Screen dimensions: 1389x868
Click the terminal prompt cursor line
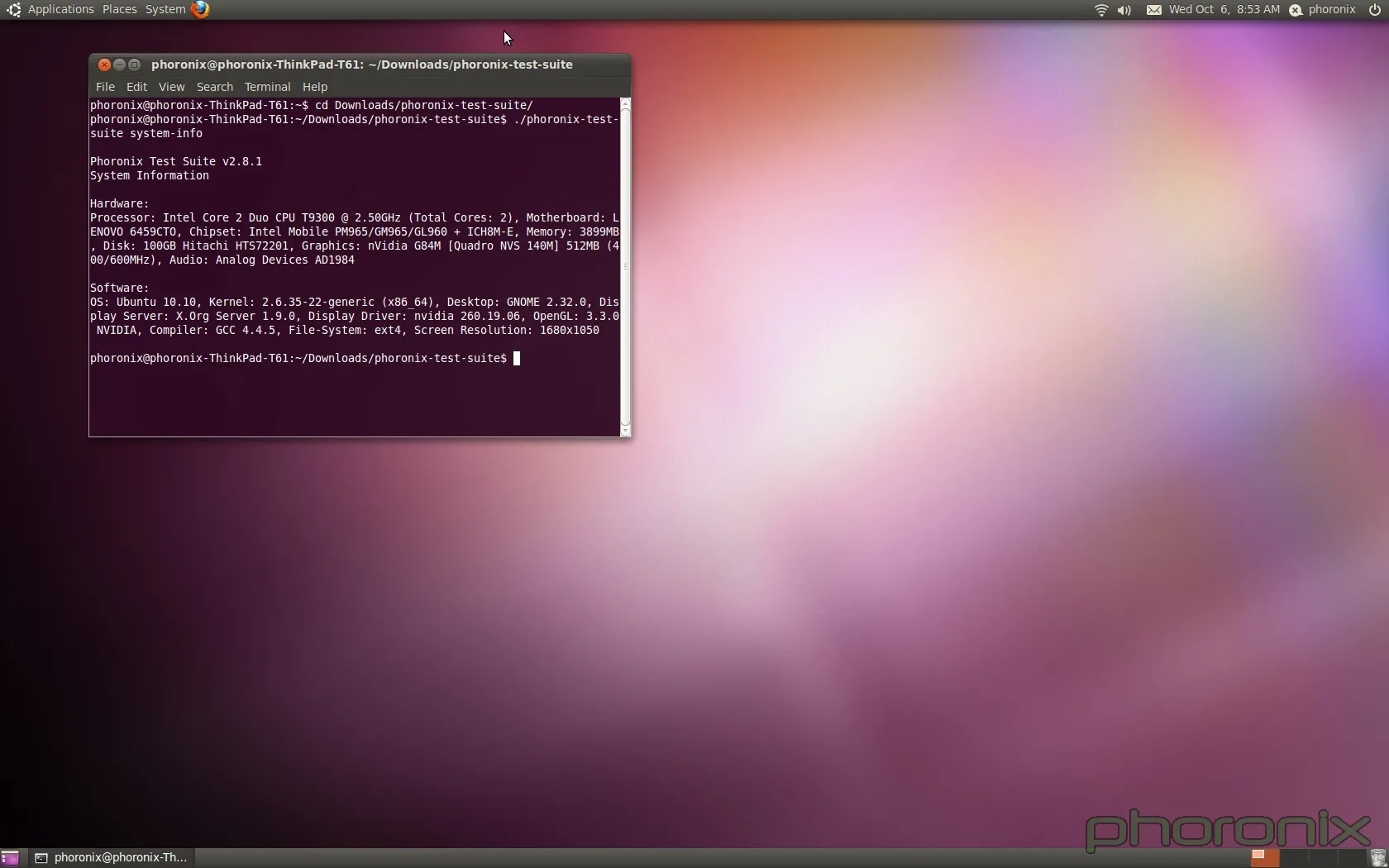tap(305, 358)
